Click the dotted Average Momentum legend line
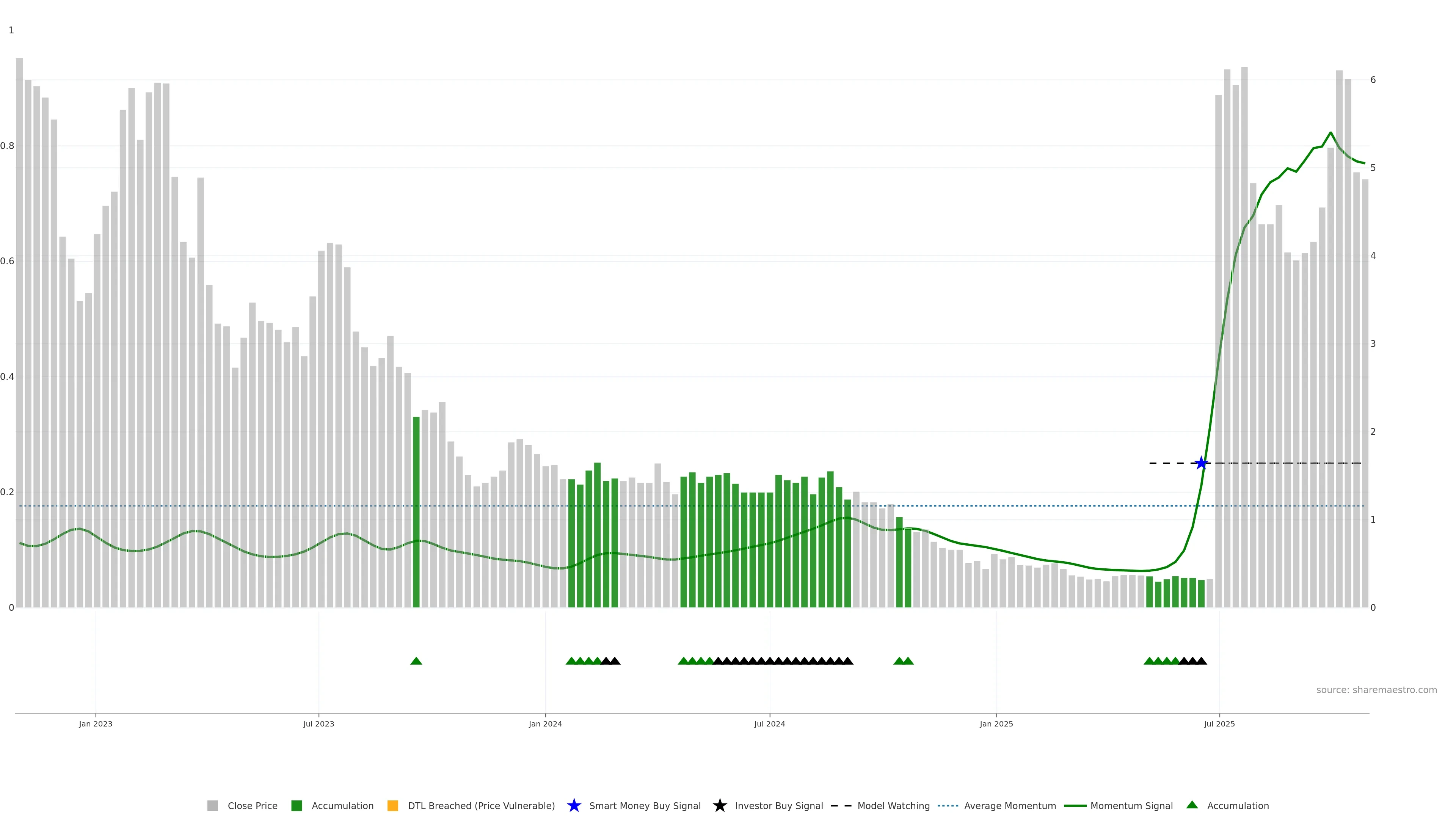 [948, 806]
